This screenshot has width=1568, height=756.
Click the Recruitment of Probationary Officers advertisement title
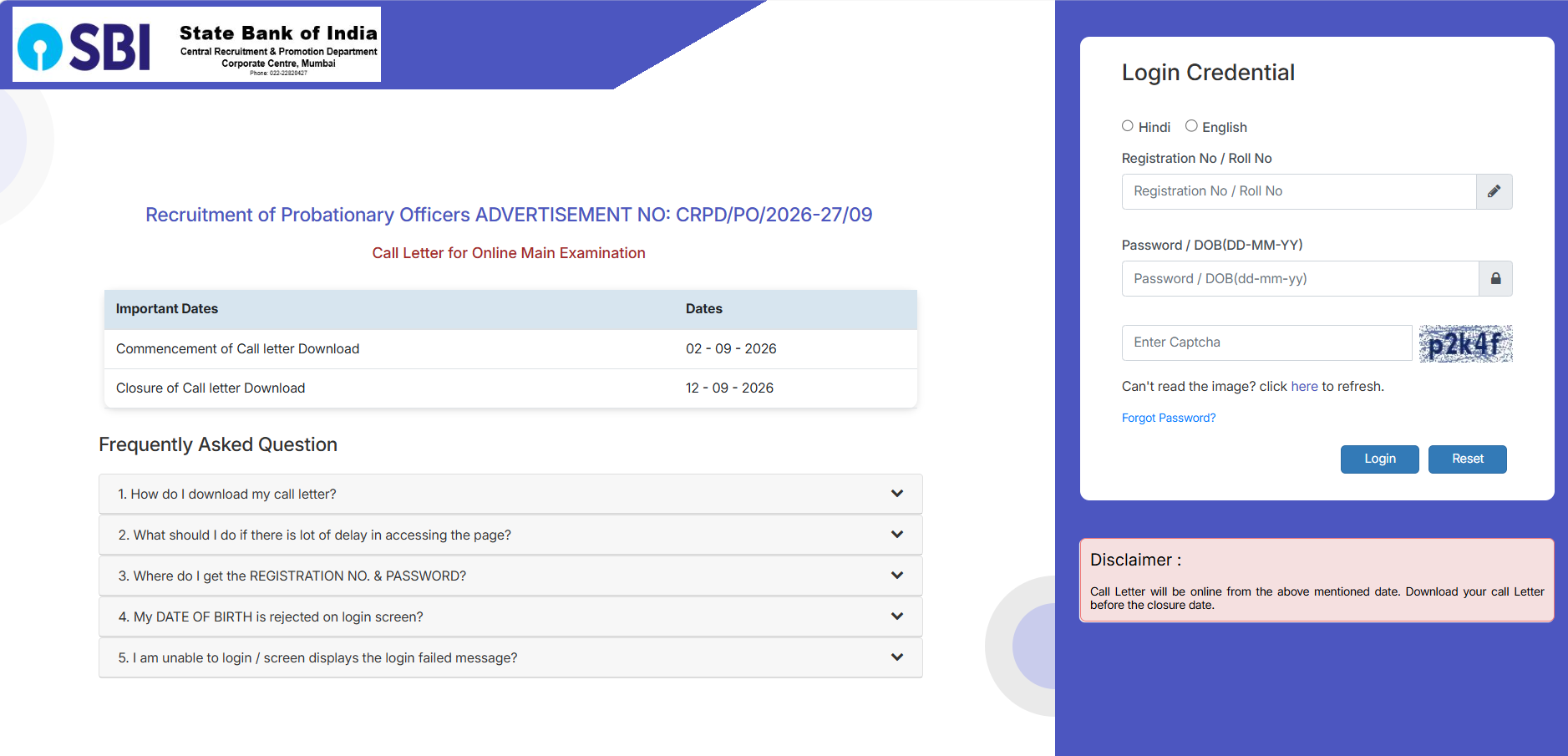(509, 215)
